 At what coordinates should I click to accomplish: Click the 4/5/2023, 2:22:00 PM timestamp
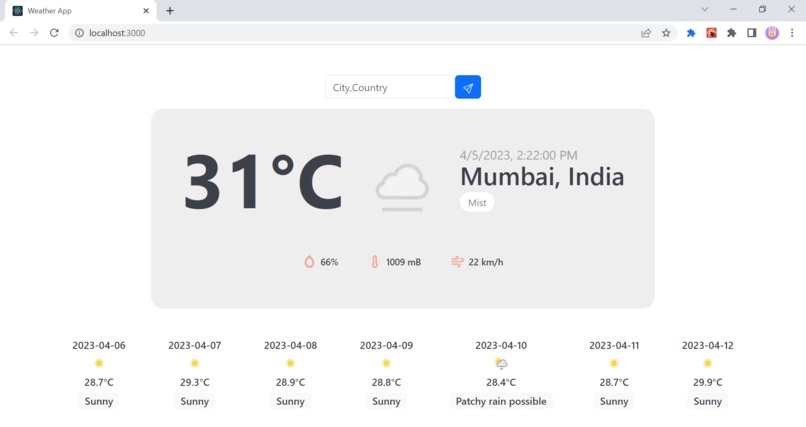(518, 155)
